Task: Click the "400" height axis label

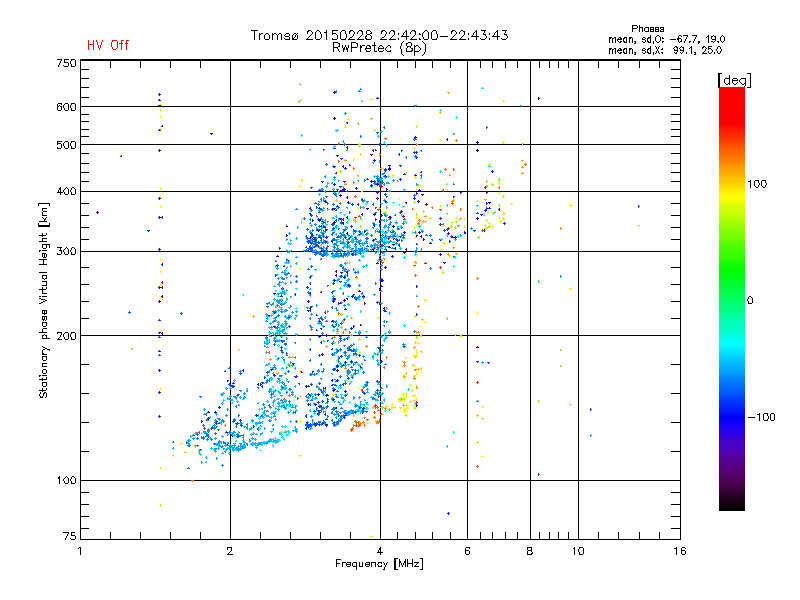Action: coord(66,191)
